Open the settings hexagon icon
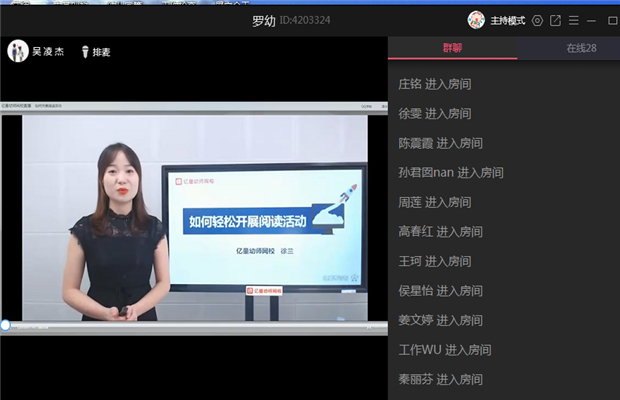This screenshot has height=400, width=620. pos(538,20)
